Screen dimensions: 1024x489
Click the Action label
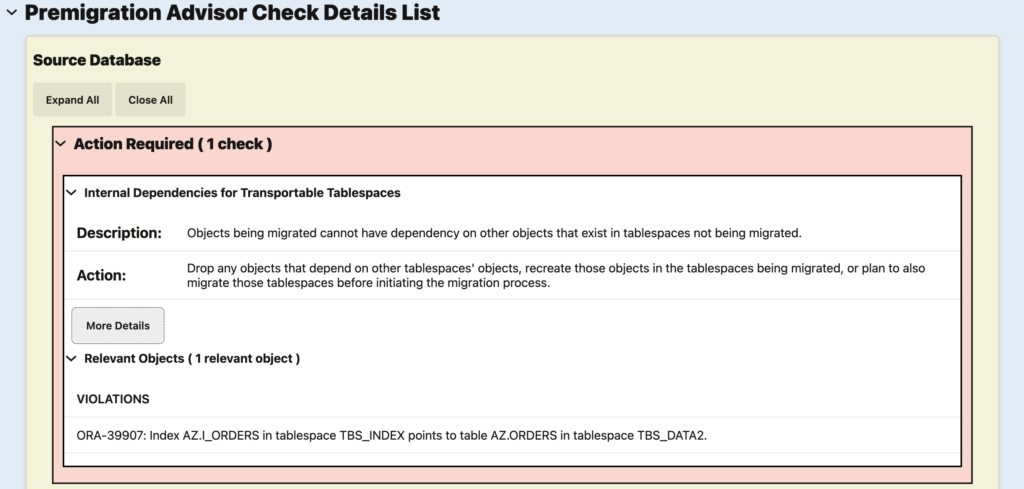pos(102,275)
